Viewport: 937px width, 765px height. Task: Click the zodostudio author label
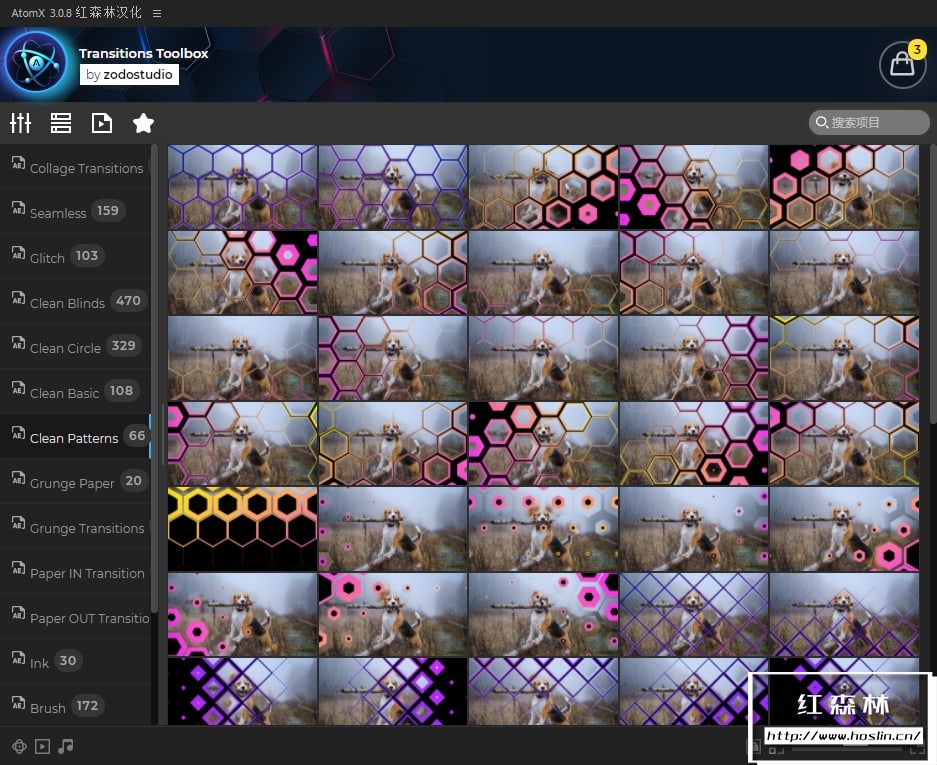tap(130, 75)
